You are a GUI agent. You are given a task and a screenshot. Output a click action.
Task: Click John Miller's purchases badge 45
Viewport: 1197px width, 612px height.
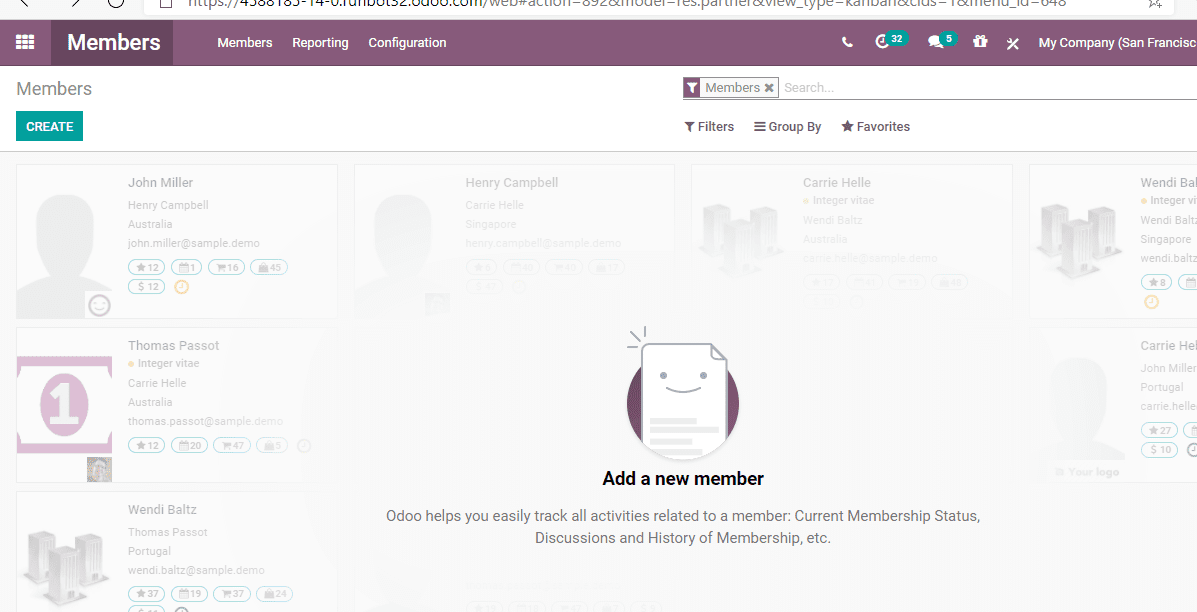(x=269, y=267)
